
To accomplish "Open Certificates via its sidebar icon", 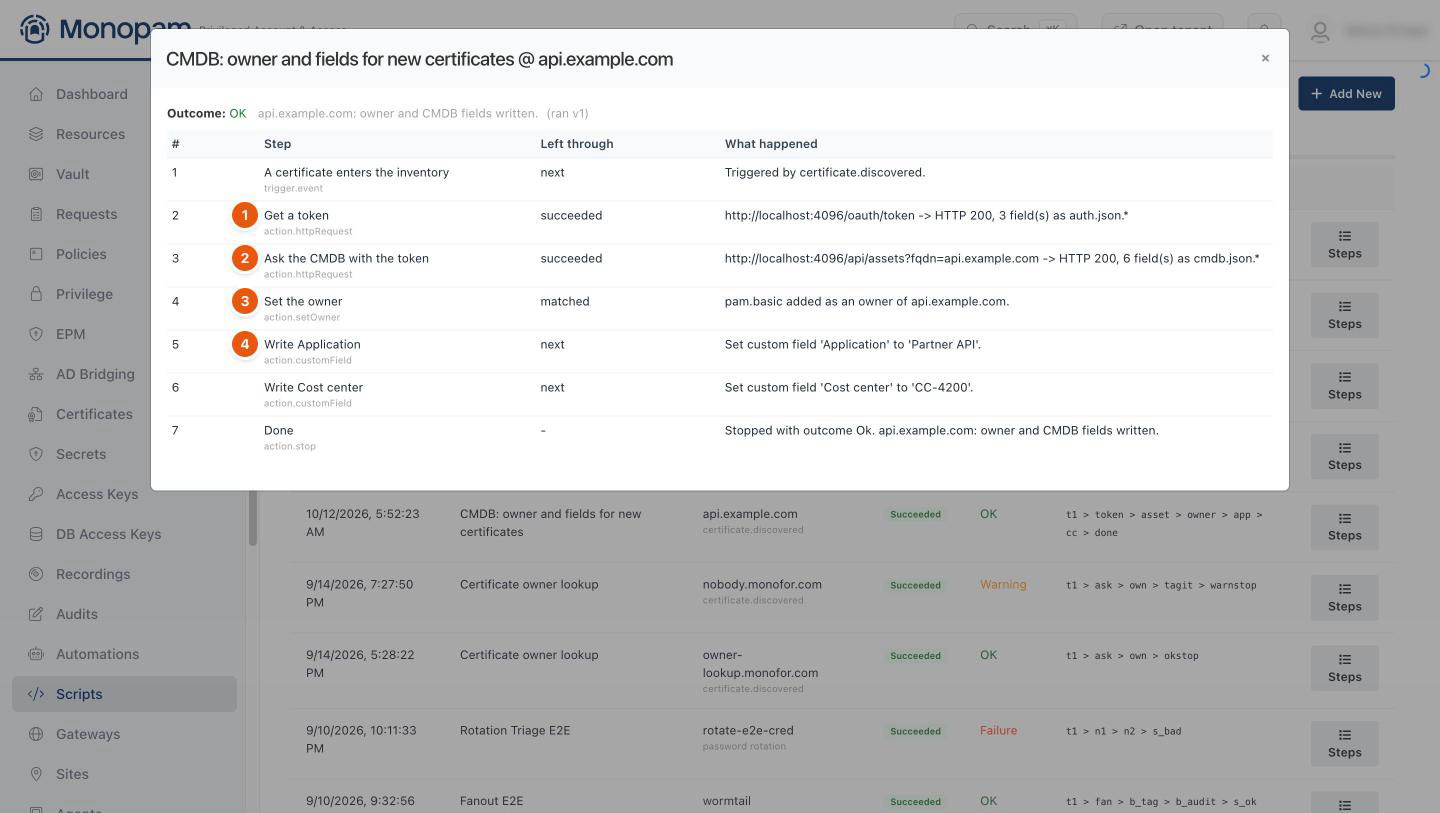I will (36, 414).
